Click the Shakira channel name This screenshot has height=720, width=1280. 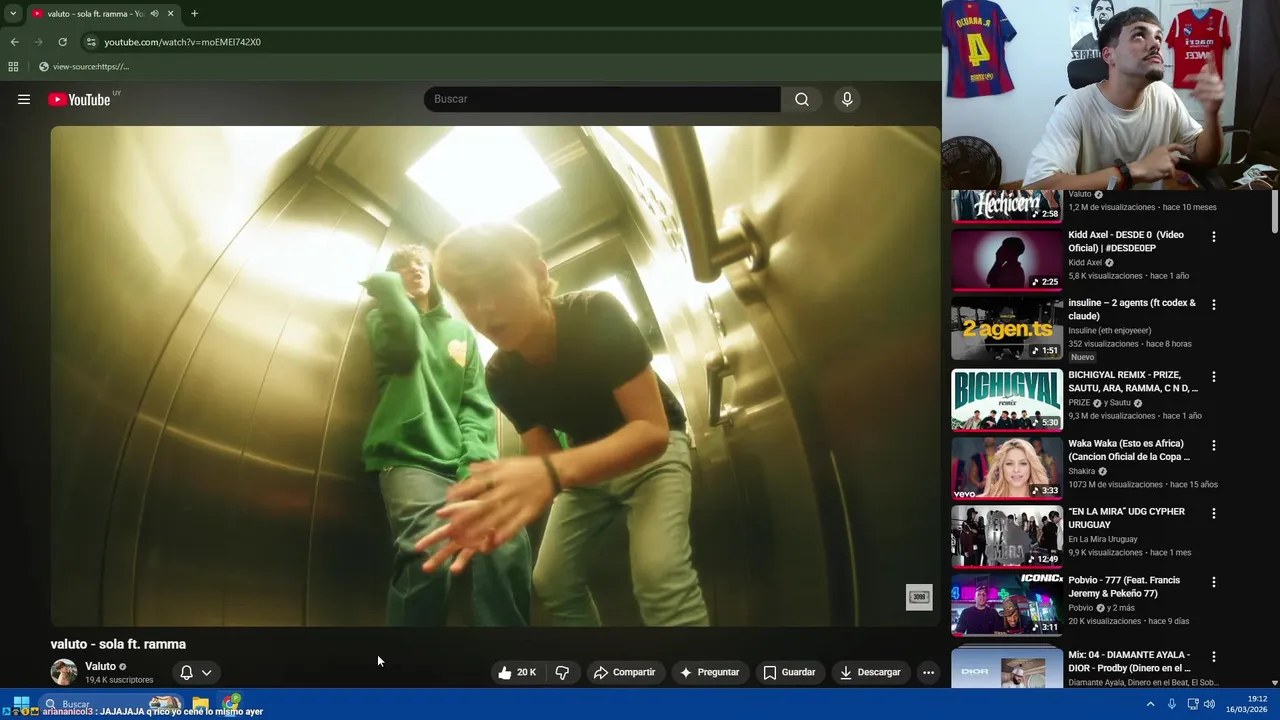pyautogui.click(x=1082, y=471)
